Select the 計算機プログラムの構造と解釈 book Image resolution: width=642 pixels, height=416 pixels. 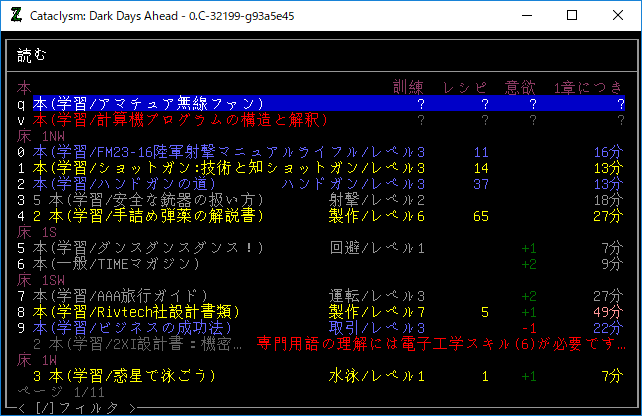[180, 120]
